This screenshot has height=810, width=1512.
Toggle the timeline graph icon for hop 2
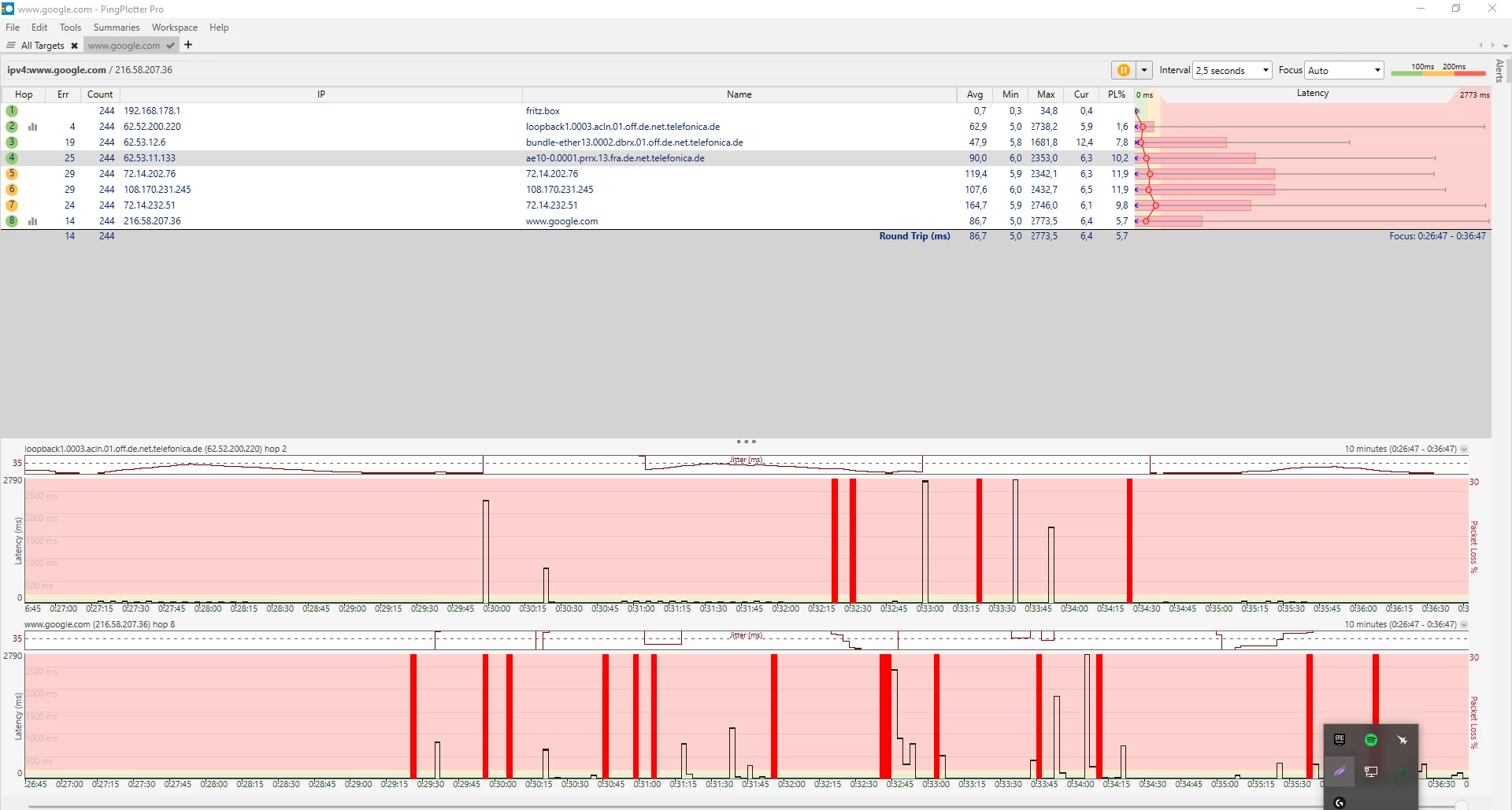[x=33, y=127]
